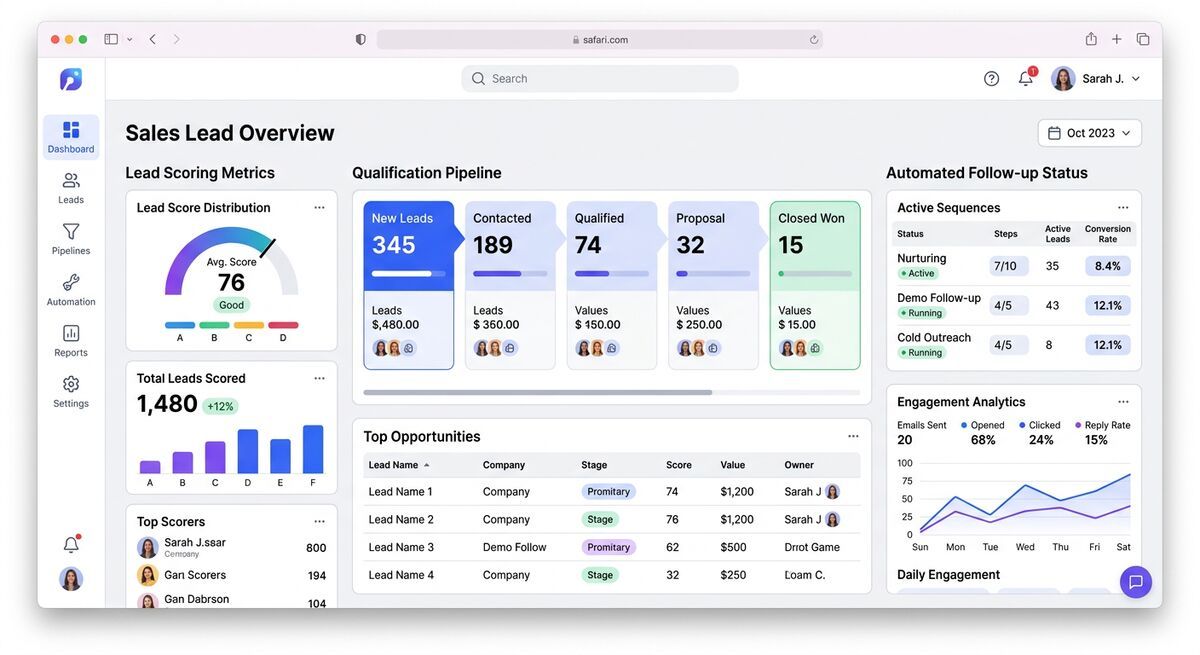Open Lead Name 1 in Top Opportunities
1200x655 pixels.
click(x=402, y=491)
